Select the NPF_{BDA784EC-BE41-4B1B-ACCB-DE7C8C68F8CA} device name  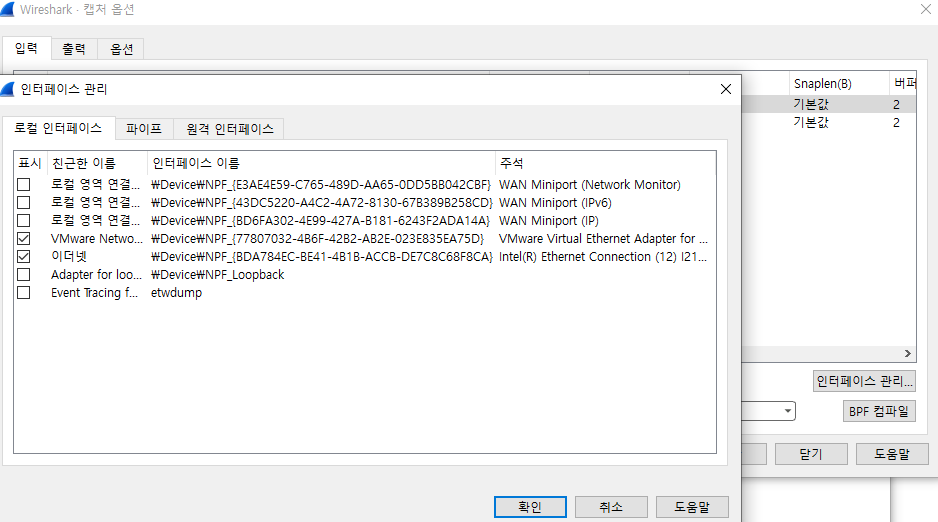(x=322, y=257)
